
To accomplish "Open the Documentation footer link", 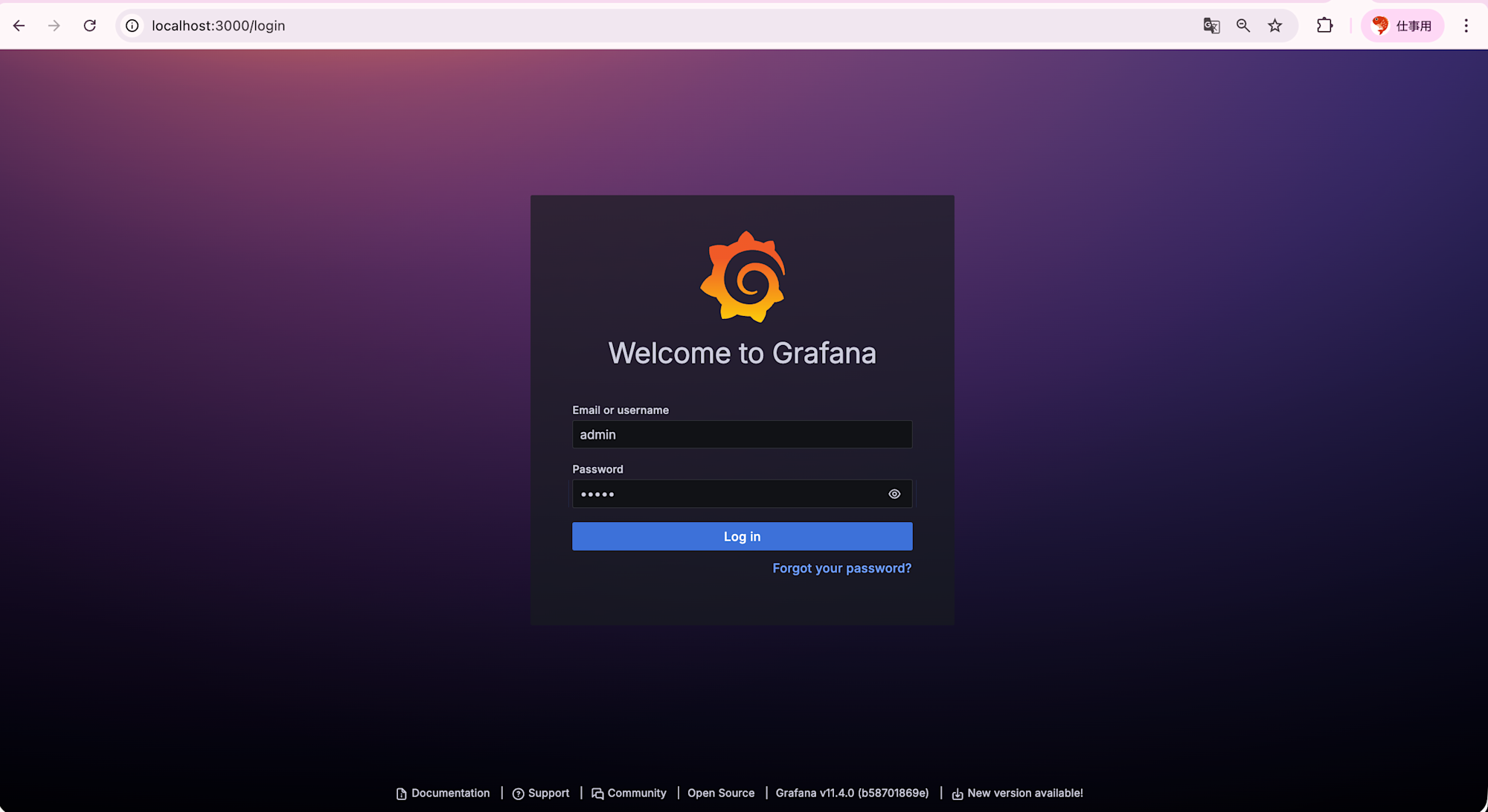I will (450, 793).
